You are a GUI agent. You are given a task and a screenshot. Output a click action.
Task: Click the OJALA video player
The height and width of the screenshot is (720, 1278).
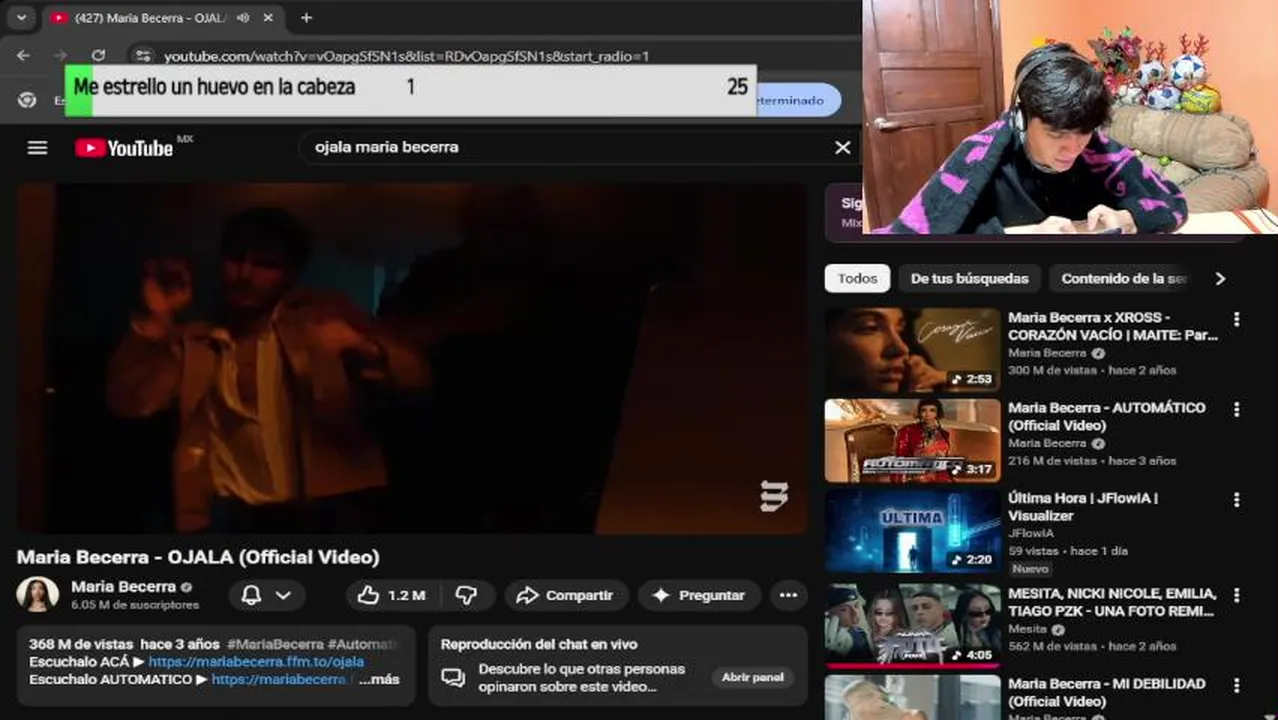click(412, 358)
